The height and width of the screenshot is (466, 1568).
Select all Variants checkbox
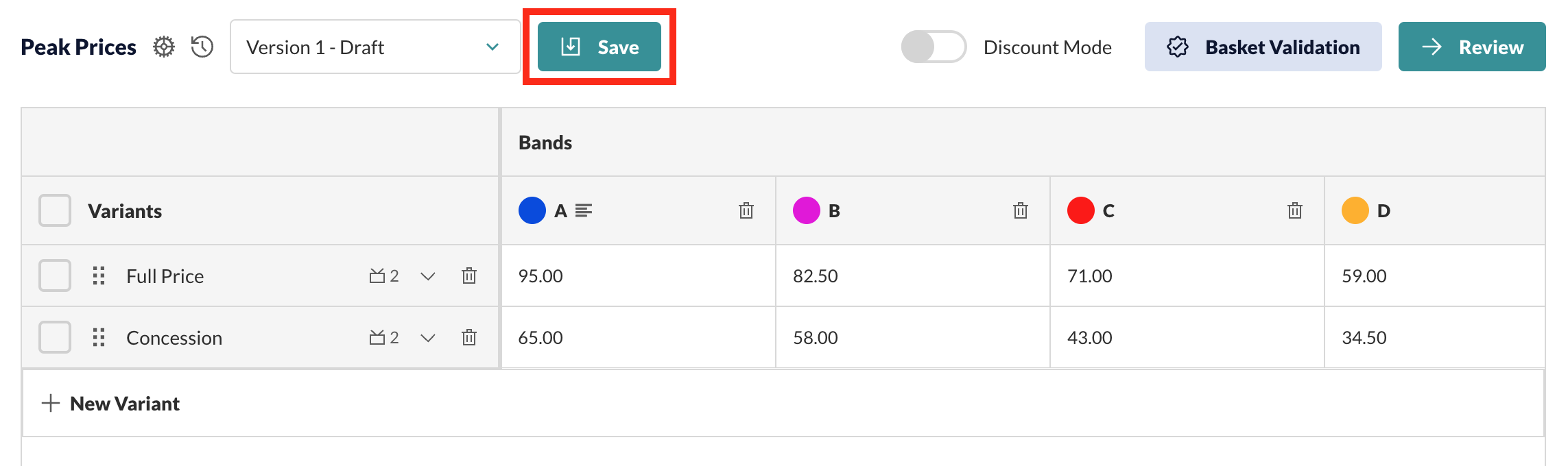pos(55,210)
